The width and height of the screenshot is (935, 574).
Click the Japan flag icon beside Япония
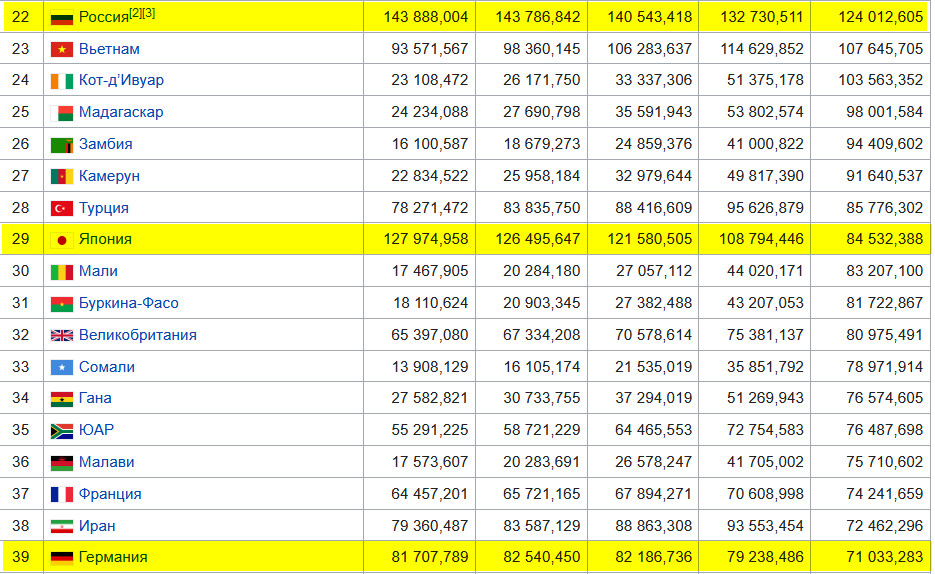(62, 240)
